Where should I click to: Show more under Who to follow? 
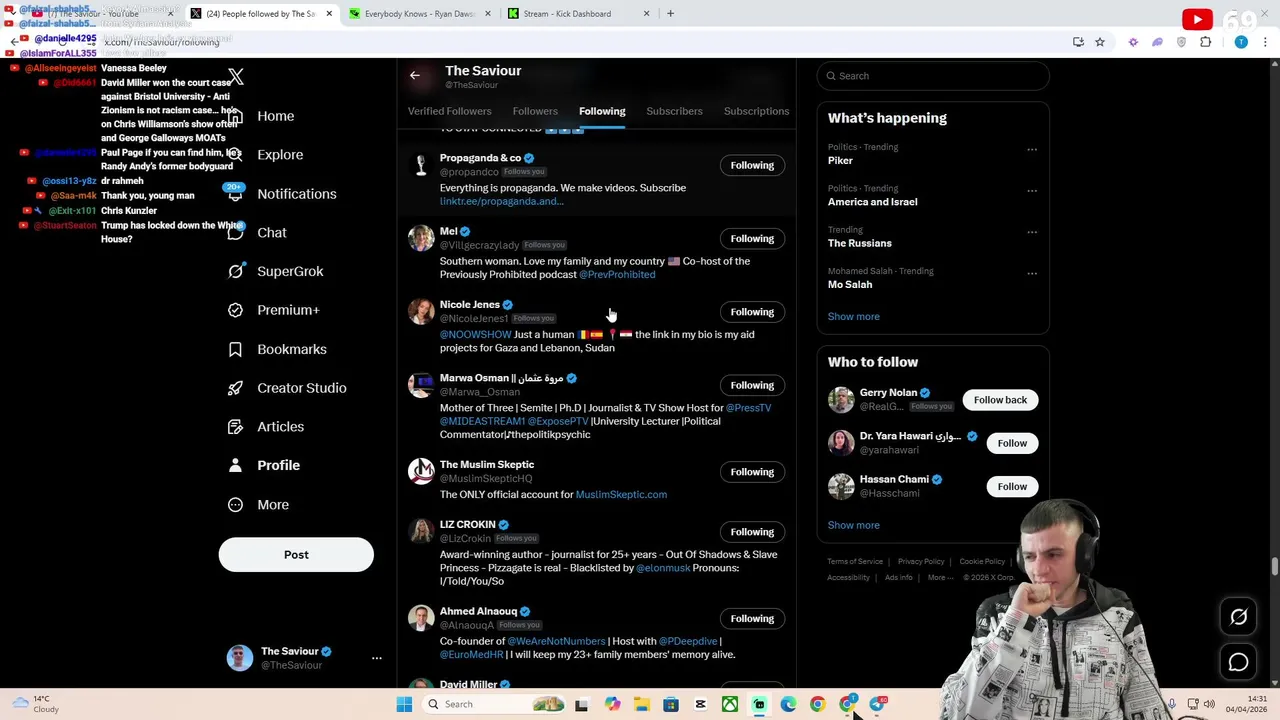(x=853, y=525)
